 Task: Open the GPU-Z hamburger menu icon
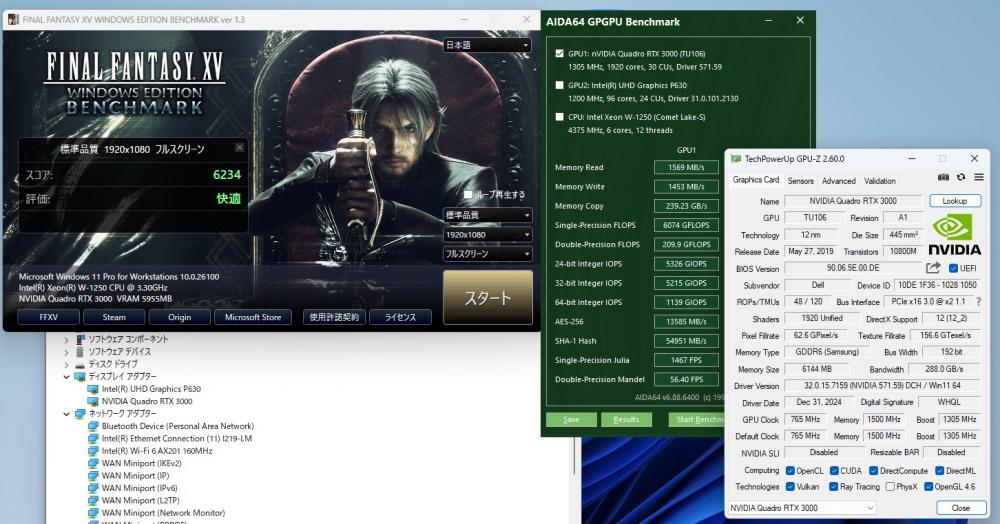pyautogui.click(x=979, y=177)
